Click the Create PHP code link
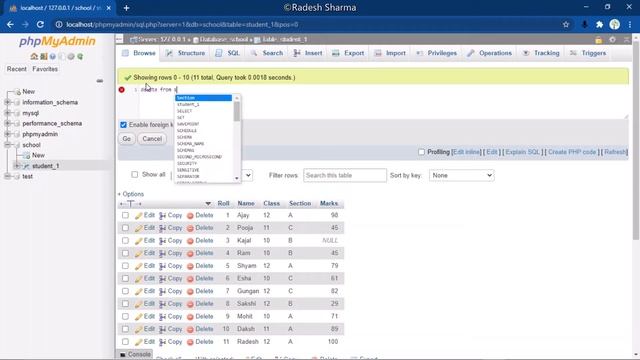Screen dimensions: 640x360 (x=572, y=152)
